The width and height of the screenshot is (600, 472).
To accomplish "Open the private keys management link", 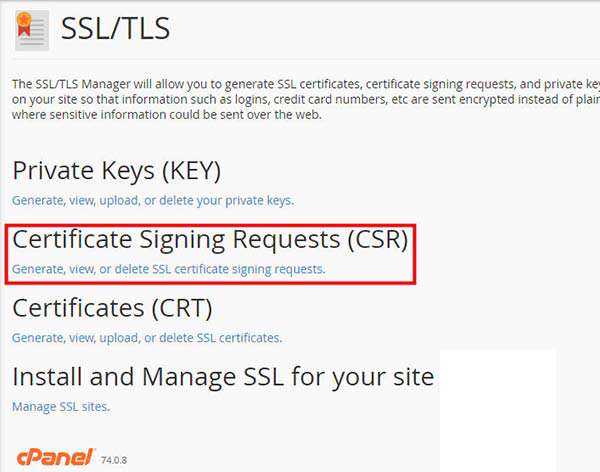I will (x=153, y=201).
